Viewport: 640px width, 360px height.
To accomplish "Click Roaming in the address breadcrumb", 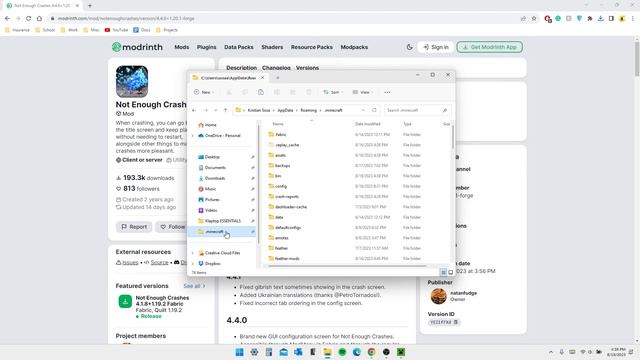I will click(x=308, y=110).
